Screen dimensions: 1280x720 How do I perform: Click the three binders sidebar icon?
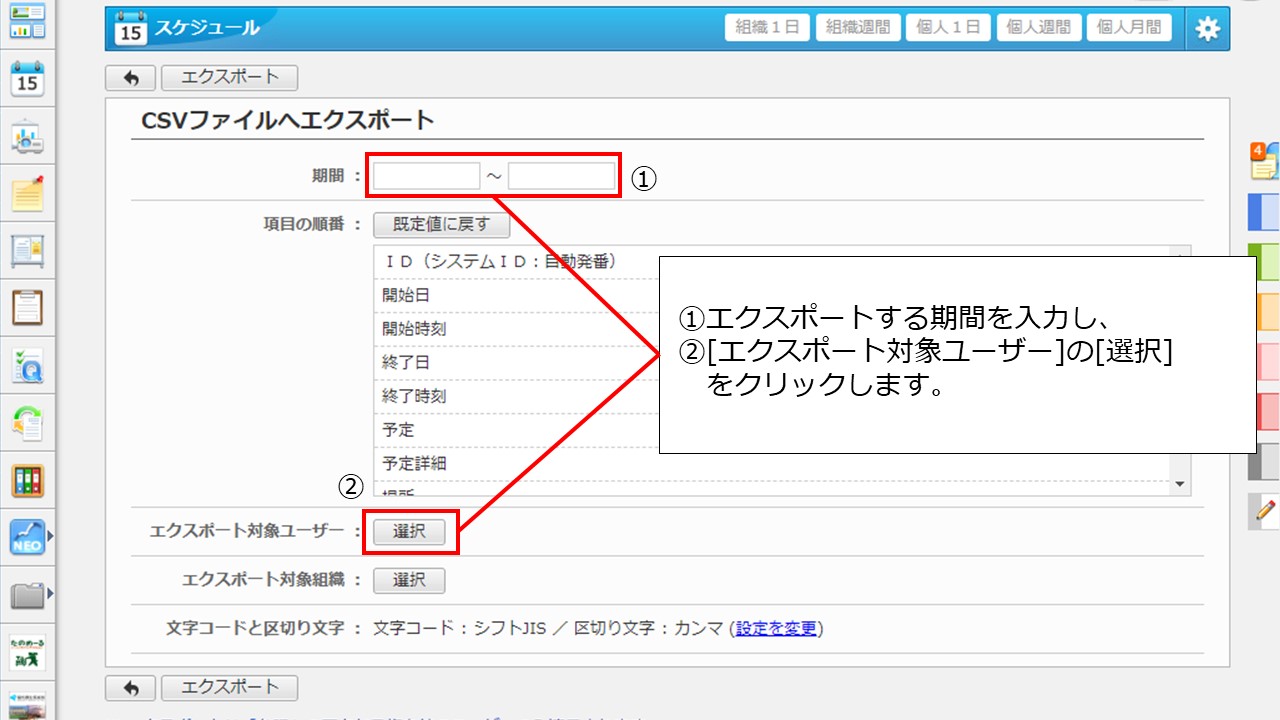click(28, 481)
